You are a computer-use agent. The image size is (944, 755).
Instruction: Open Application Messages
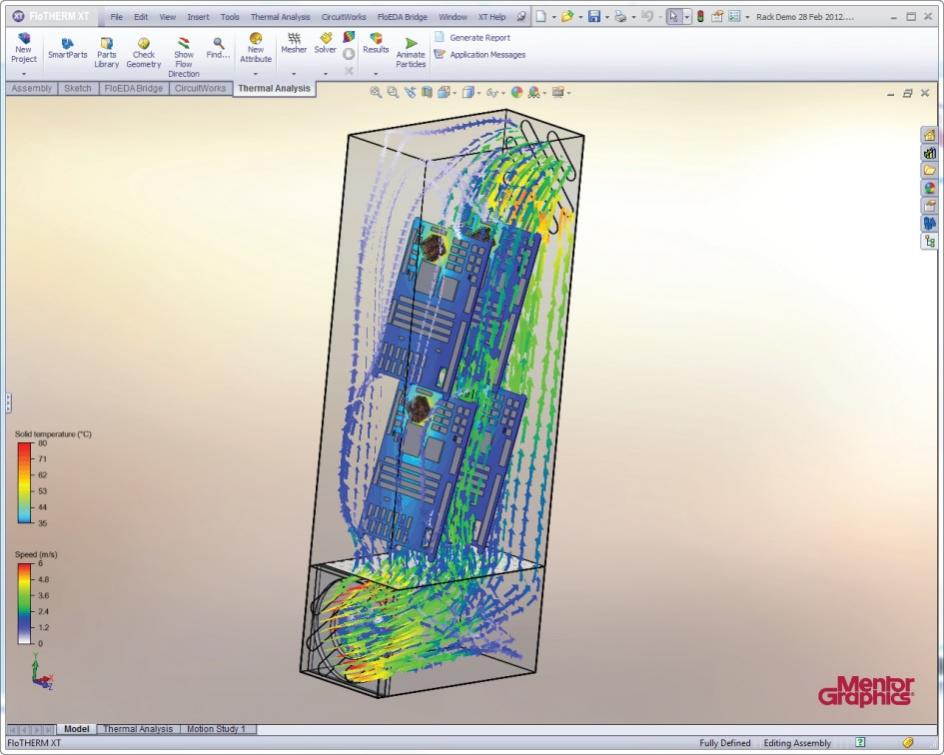(479, 54)
